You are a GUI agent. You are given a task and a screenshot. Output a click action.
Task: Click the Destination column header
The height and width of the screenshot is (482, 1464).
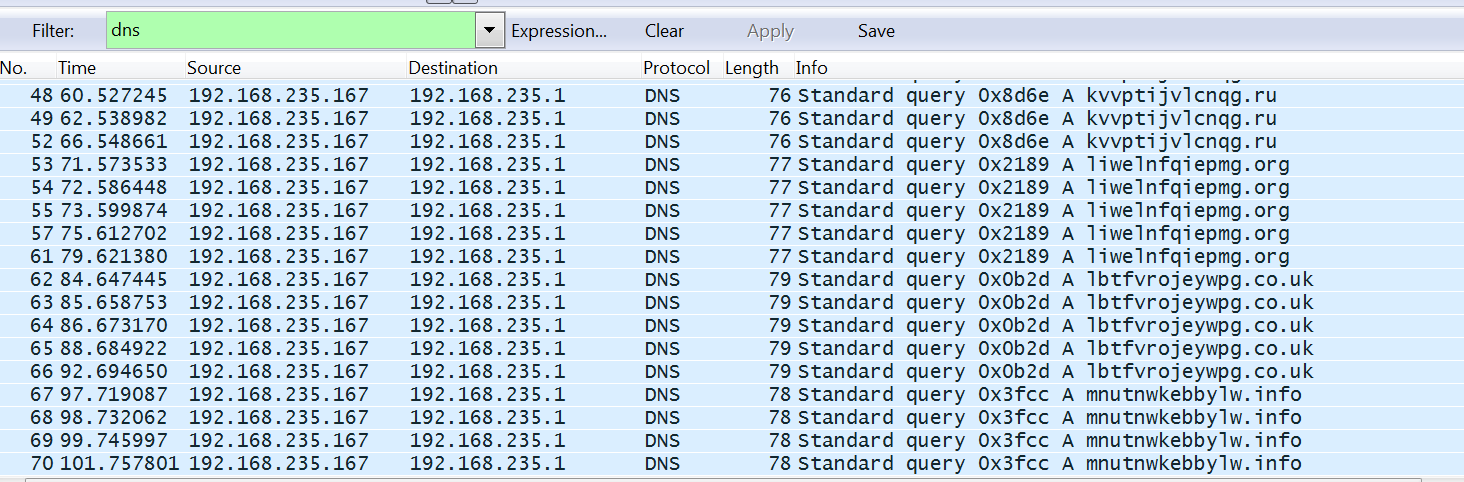453,68
